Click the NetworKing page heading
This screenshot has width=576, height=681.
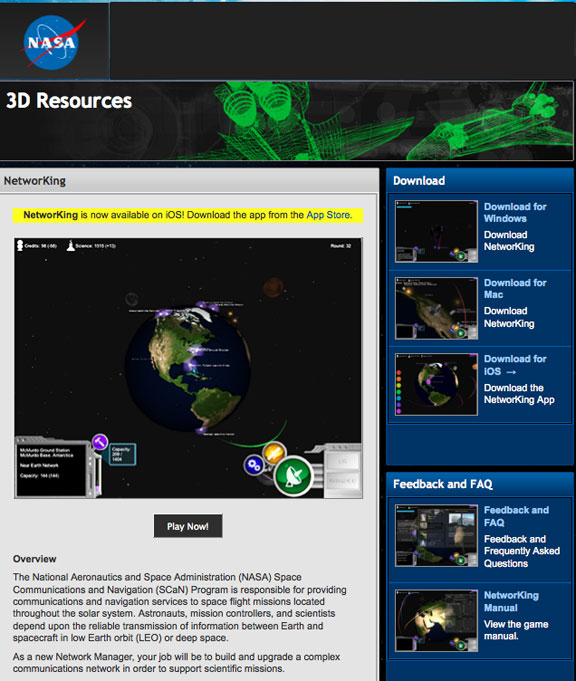tap(35, 181)
